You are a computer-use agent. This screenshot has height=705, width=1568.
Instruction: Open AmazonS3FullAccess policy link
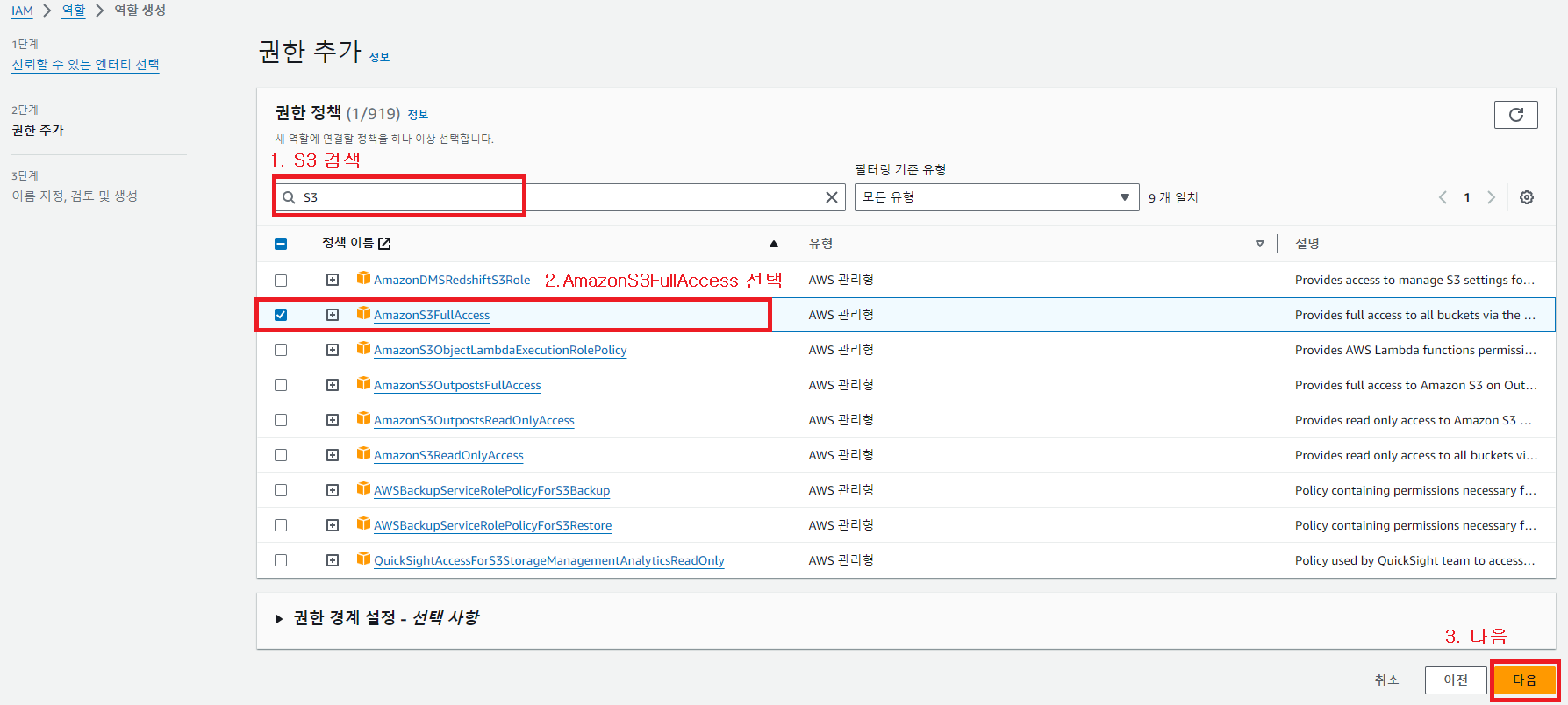click(432, 315)
